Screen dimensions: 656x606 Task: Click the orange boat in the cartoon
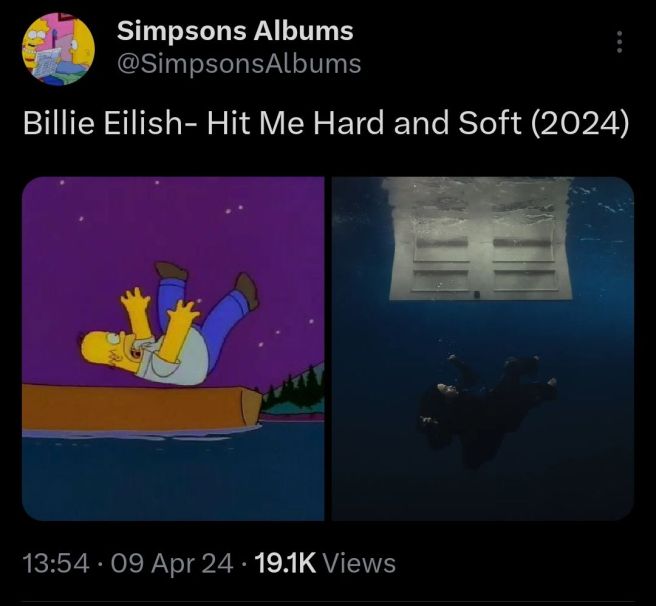click(141, 408)
